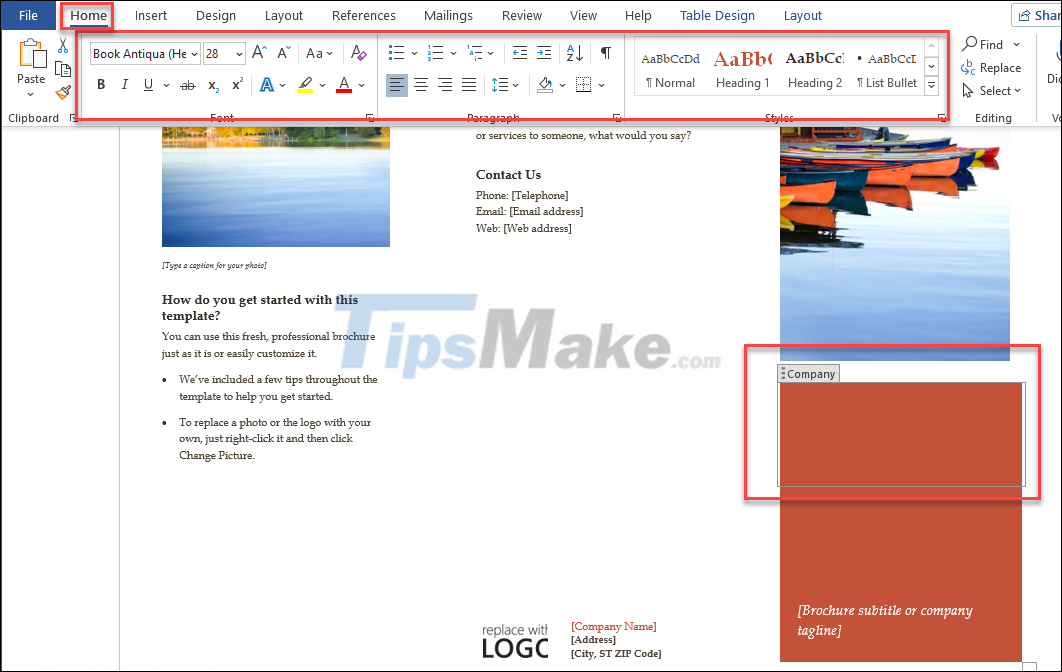The image size is (1062, 672).
Task: Select the Format Painter tool
Action: point(62,91)
